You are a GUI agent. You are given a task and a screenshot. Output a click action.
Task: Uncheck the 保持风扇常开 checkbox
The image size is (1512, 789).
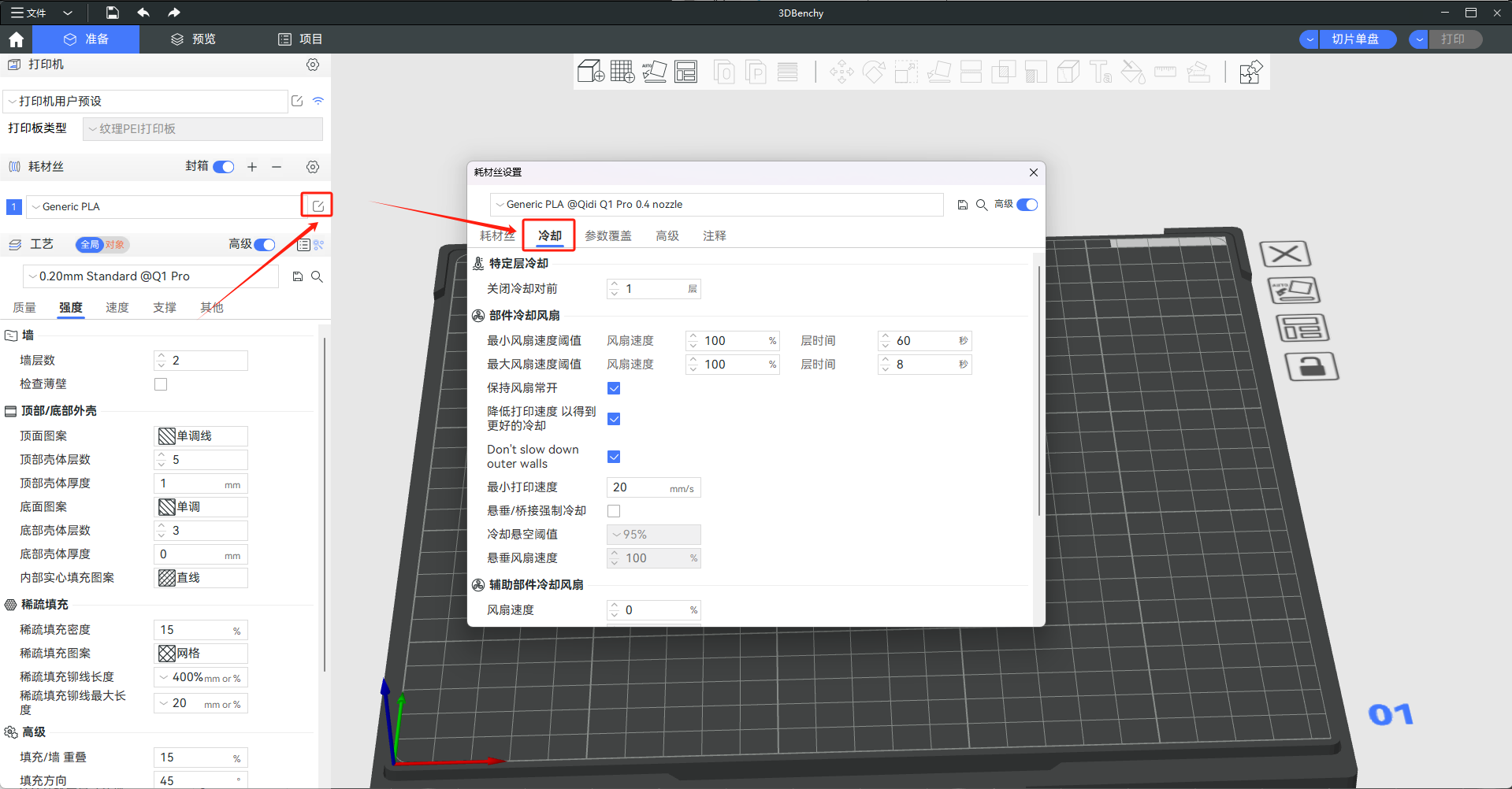pos(614,388)
